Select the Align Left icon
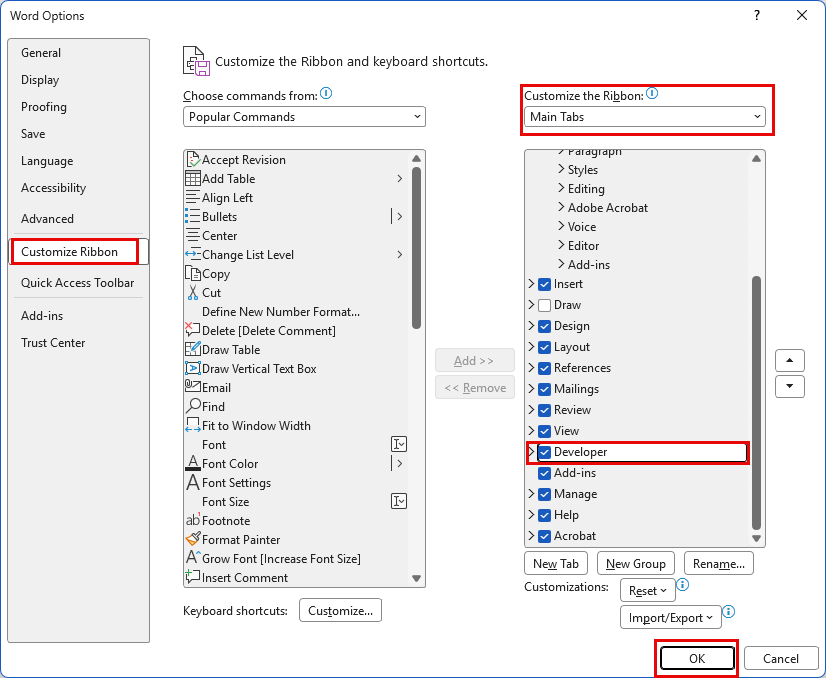 click(x=193, y=198)
